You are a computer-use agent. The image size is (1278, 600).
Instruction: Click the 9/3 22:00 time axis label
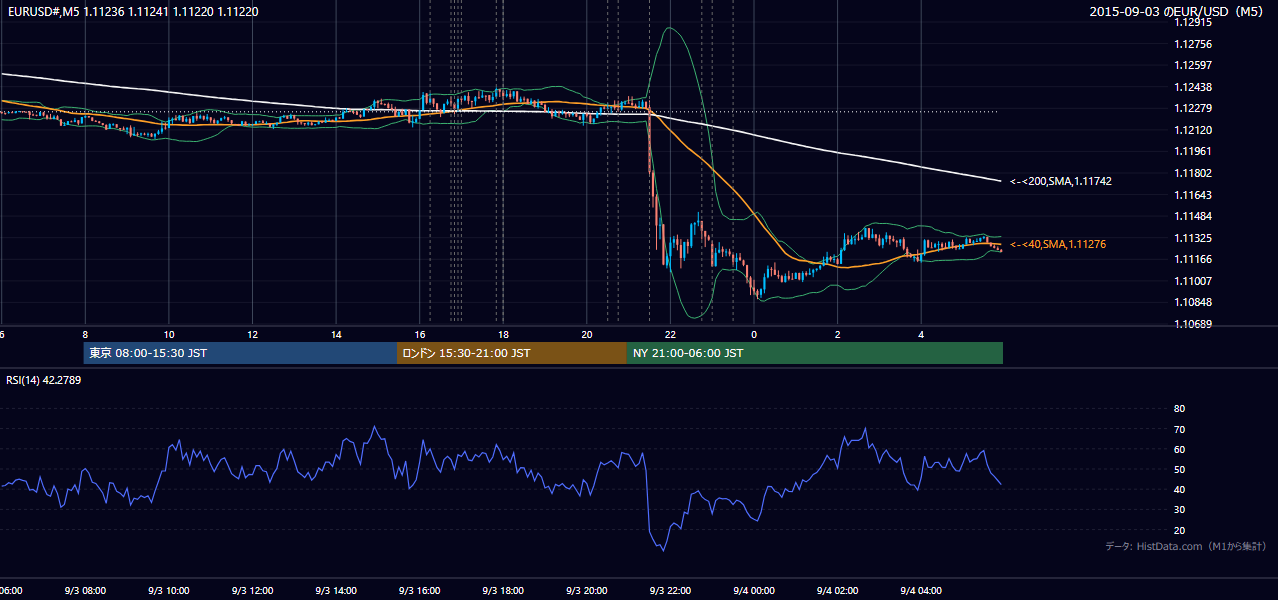coord(670,591)
